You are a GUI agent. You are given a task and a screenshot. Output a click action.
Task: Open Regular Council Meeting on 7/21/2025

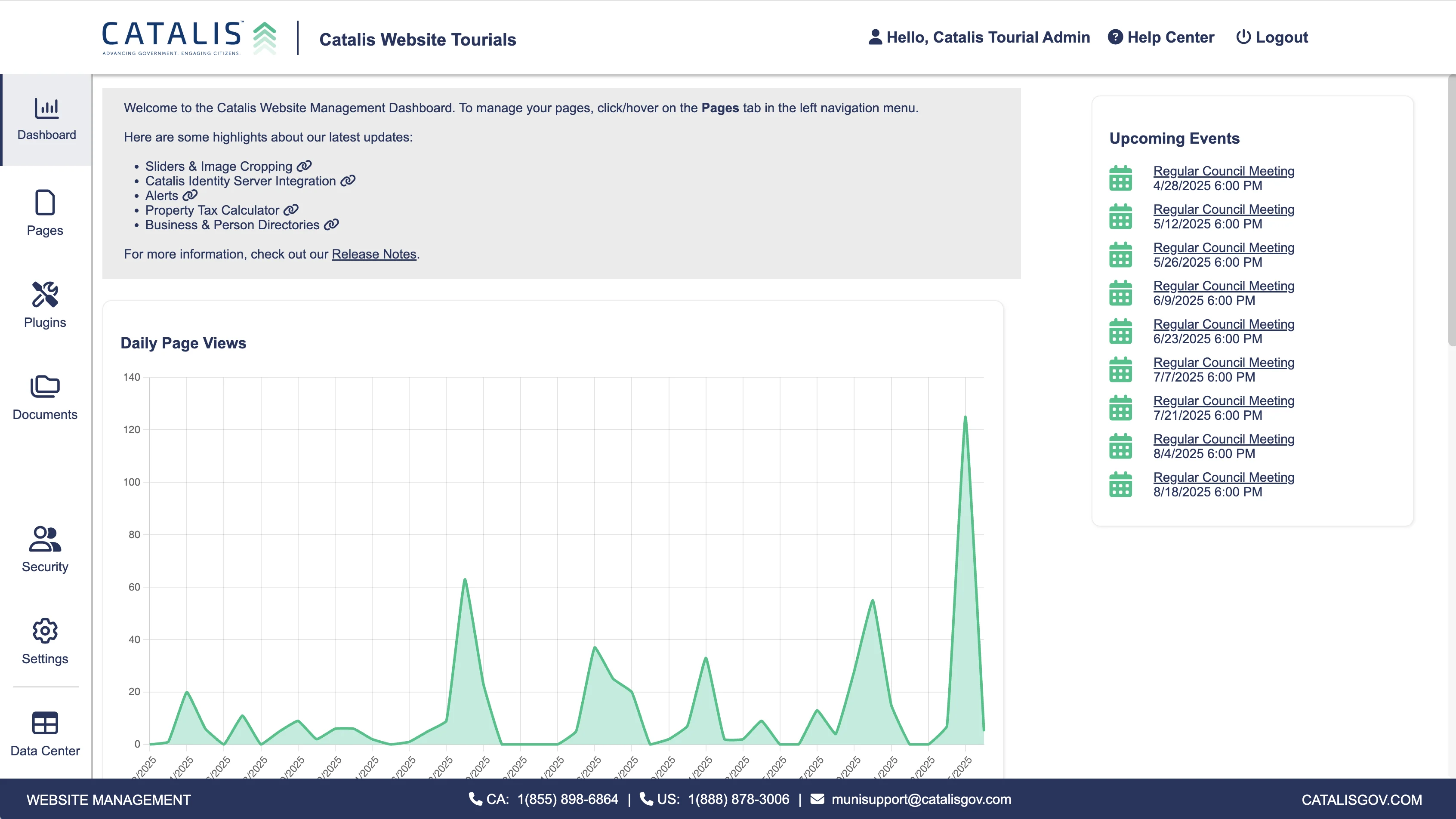[x=1224, y=401]
